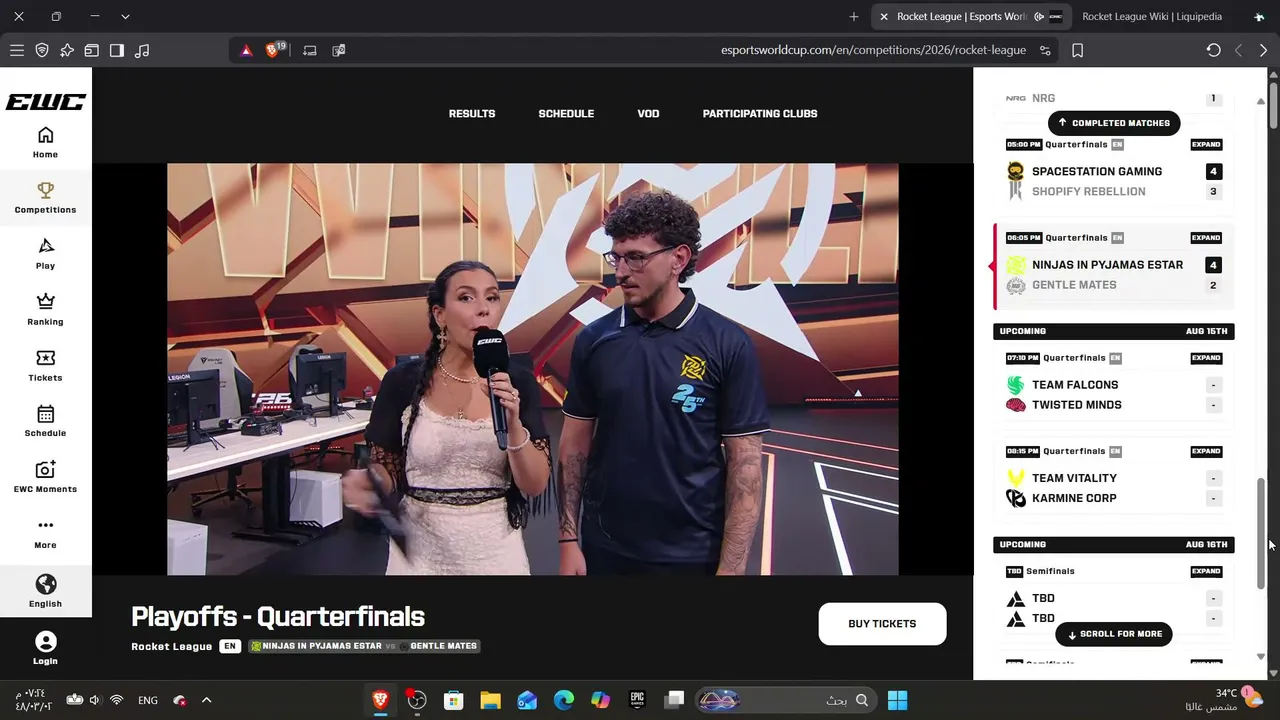1280x720 pixels.
Task: Open a new browser tab
Action: (853, 16)
